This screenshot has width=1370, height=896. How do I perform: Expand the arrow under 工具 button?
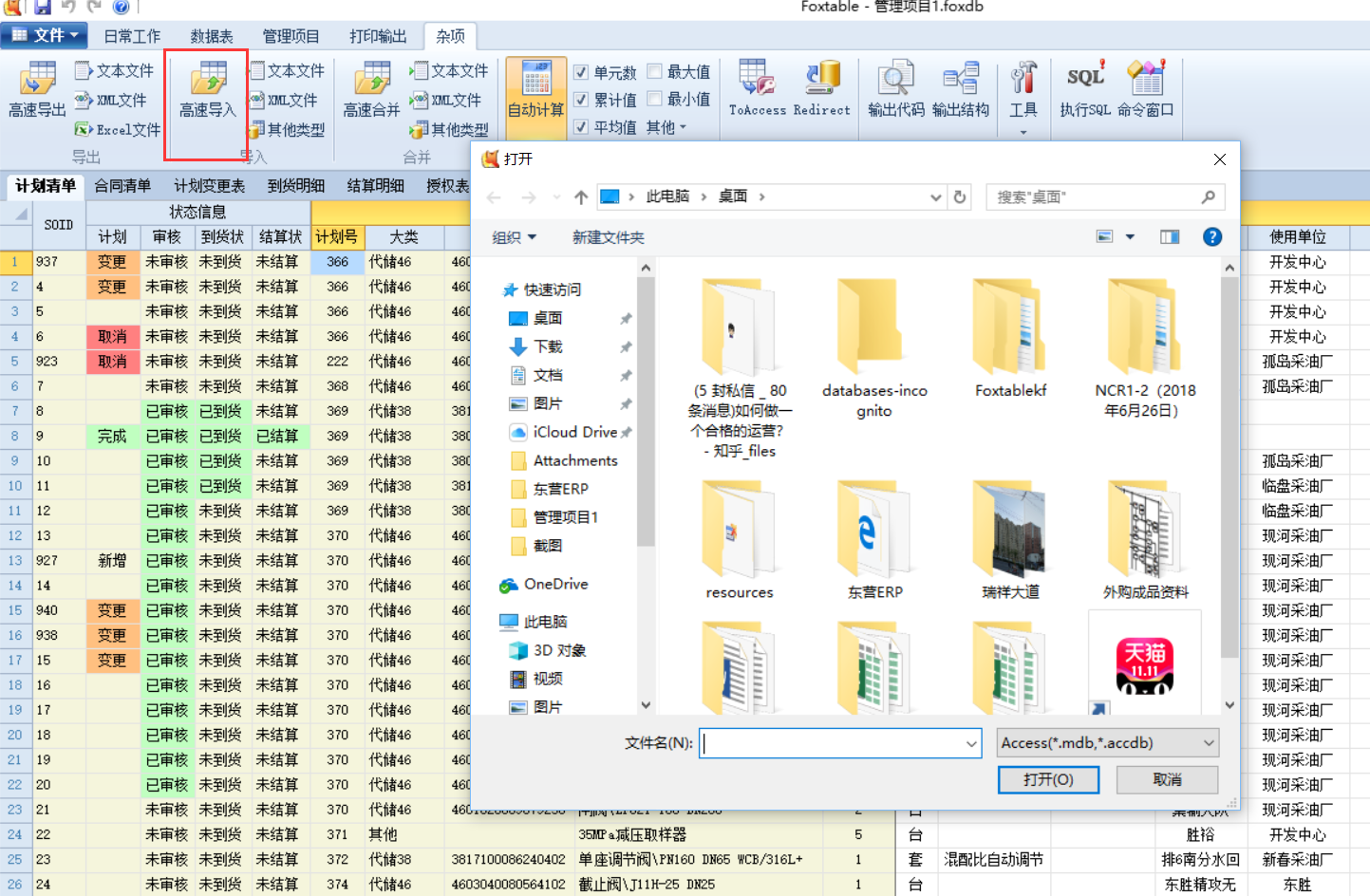coord(1023,132)
